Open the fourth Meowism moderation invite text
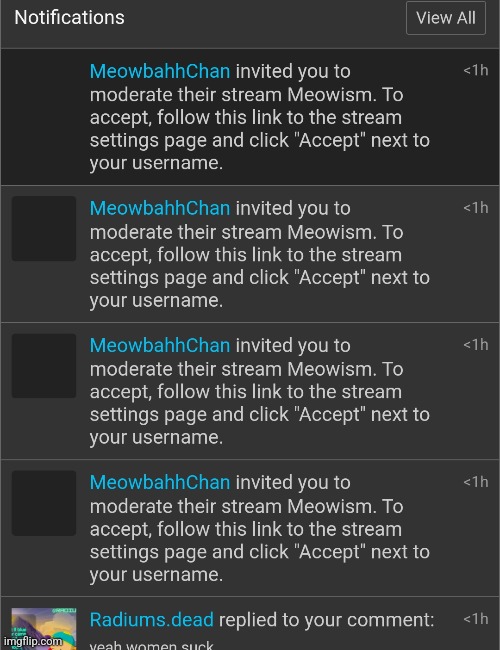The image size is (500, 650). point(260,529)
